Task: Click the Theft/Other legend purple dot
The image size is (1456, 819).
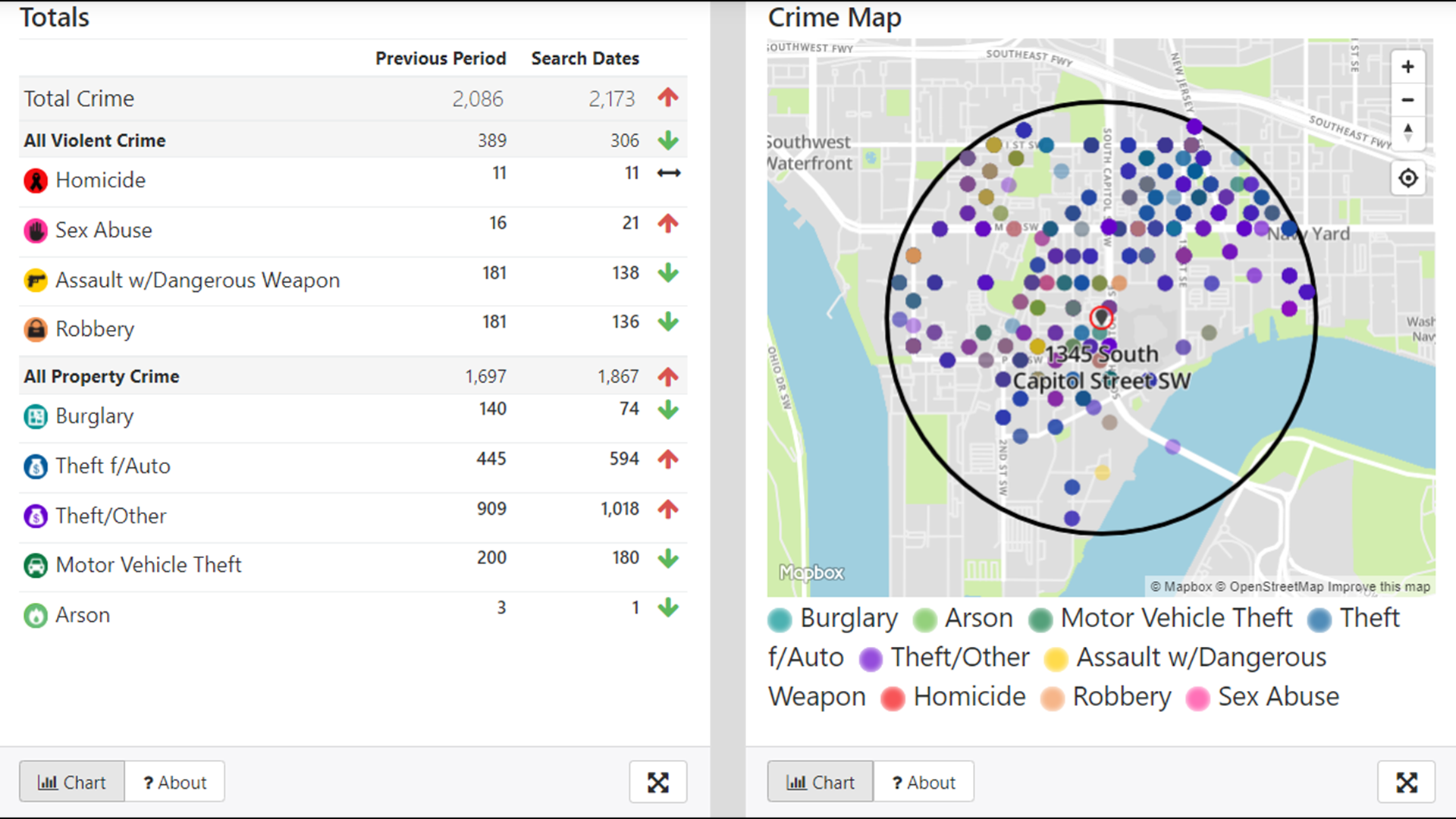Action: point(871,659)
